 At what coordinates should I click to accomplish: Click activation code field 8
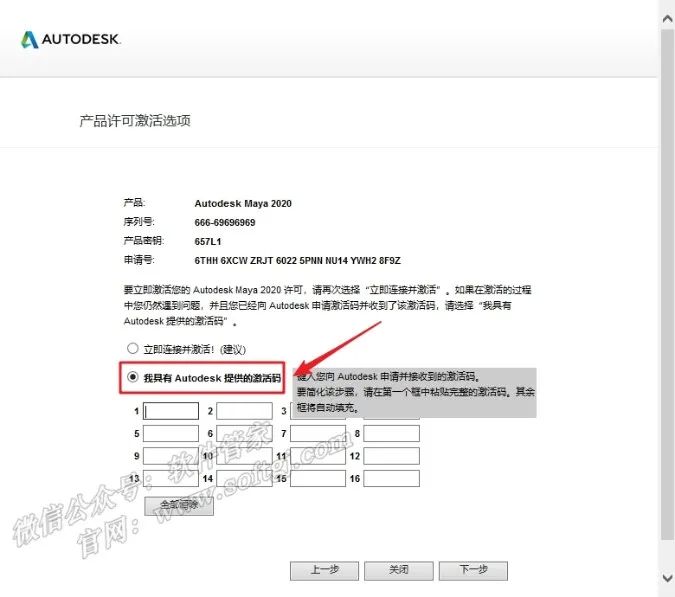[391, 433]
